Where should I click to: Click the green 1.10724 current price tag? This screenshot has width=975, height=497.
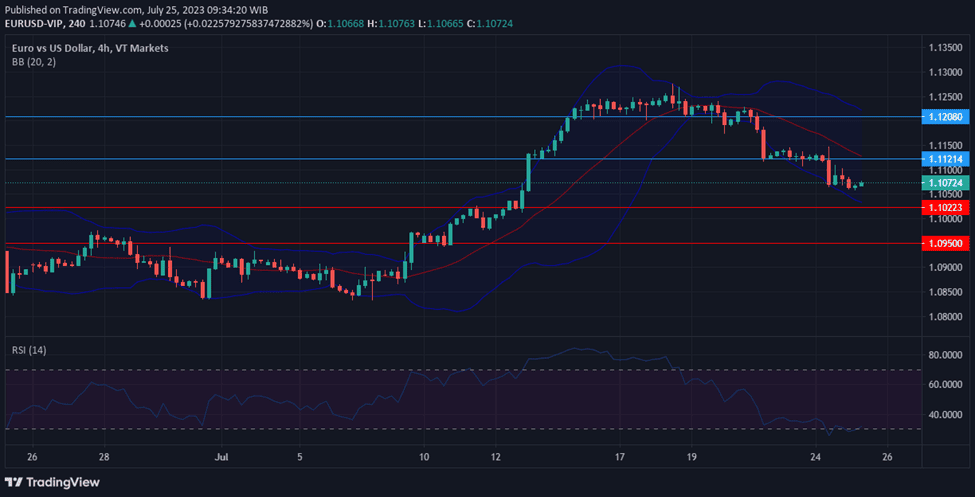945,183
